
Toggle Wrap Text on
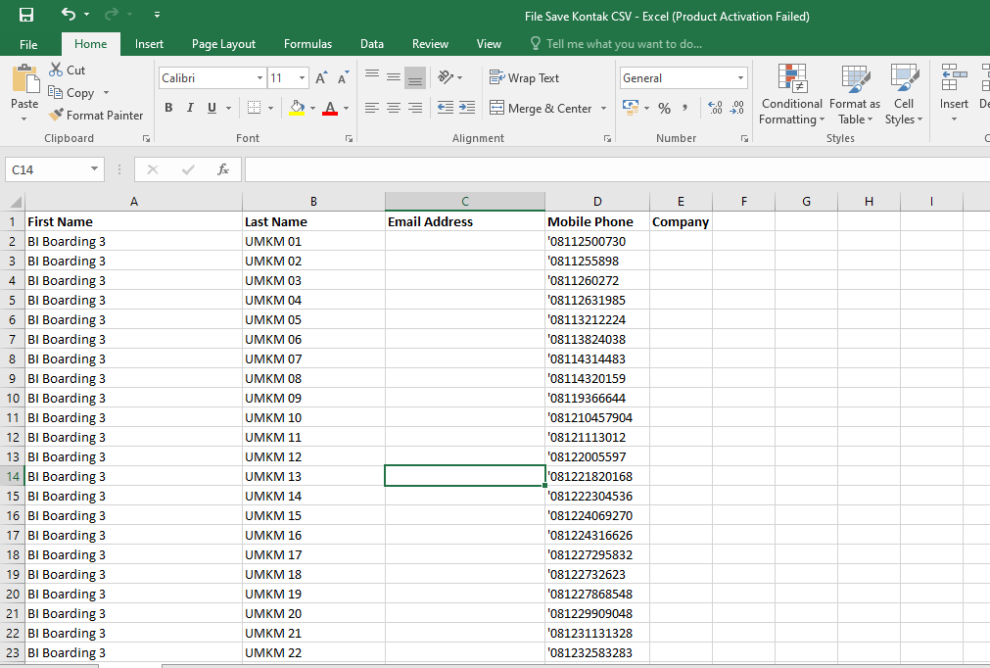pyautogui.click(x=524, y=78)
